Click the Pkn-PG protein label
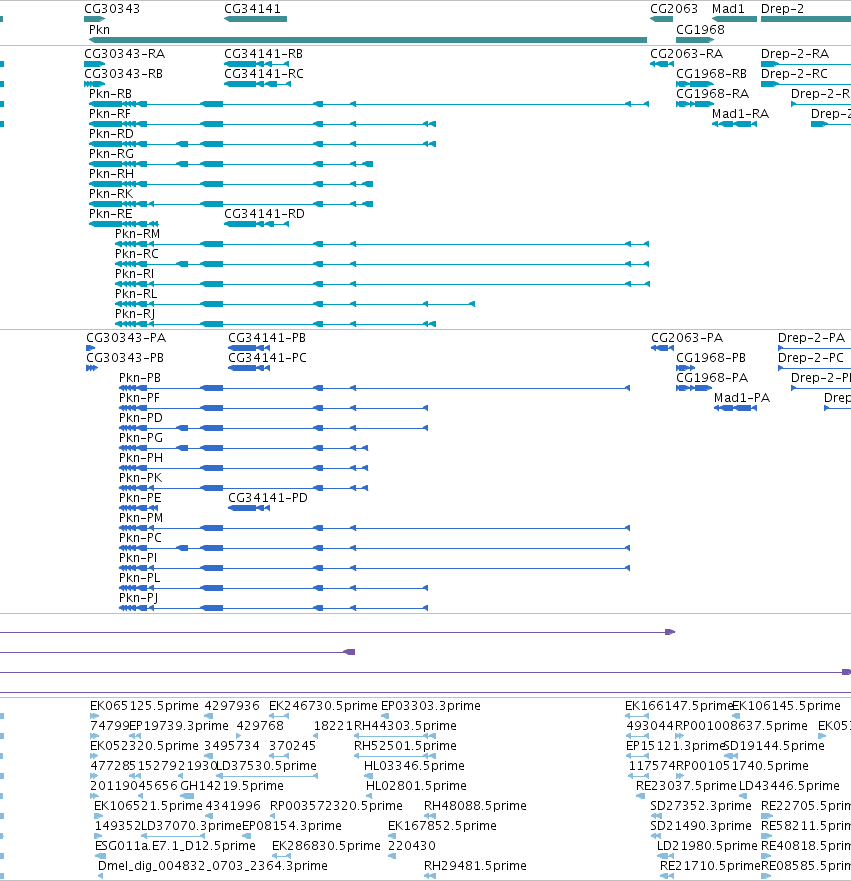 pyautogui.click(x=141, y=438)
